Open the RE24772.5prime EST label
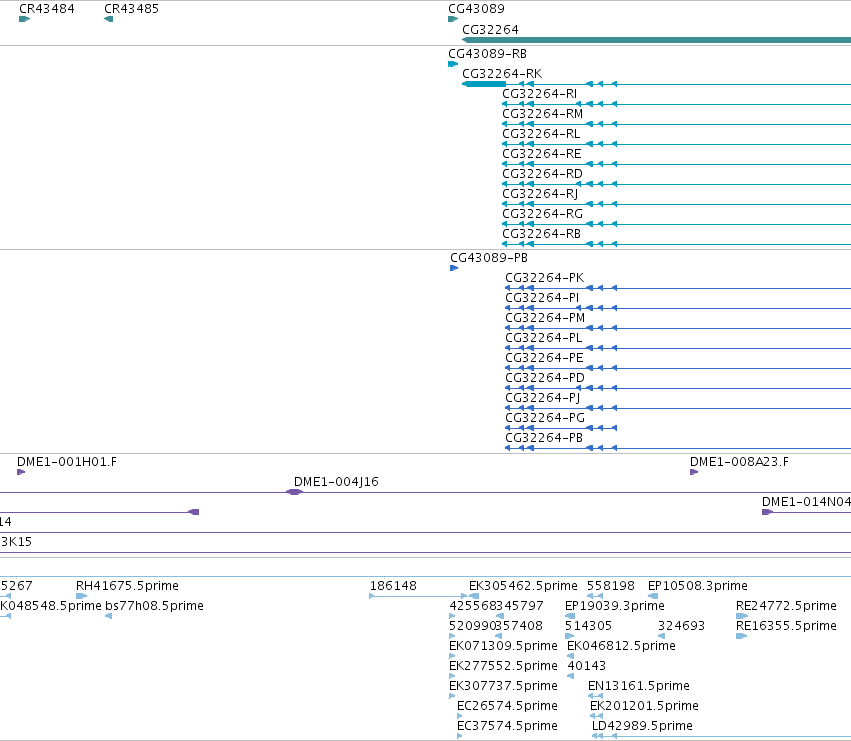Viewport: 851px width, 741px height. [x=786, y=606]
